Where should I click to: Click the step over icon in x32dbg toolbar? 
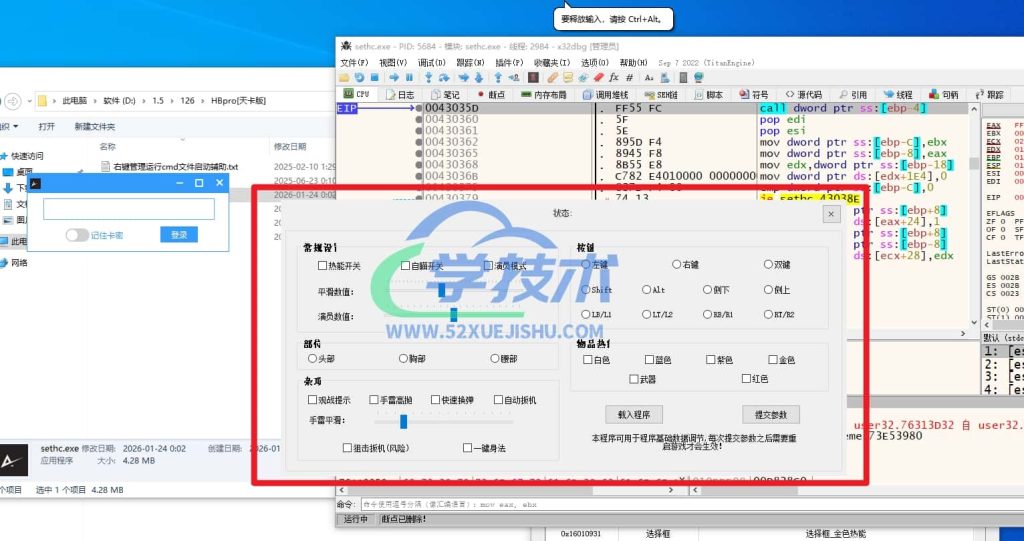click(x=444, y=77)
